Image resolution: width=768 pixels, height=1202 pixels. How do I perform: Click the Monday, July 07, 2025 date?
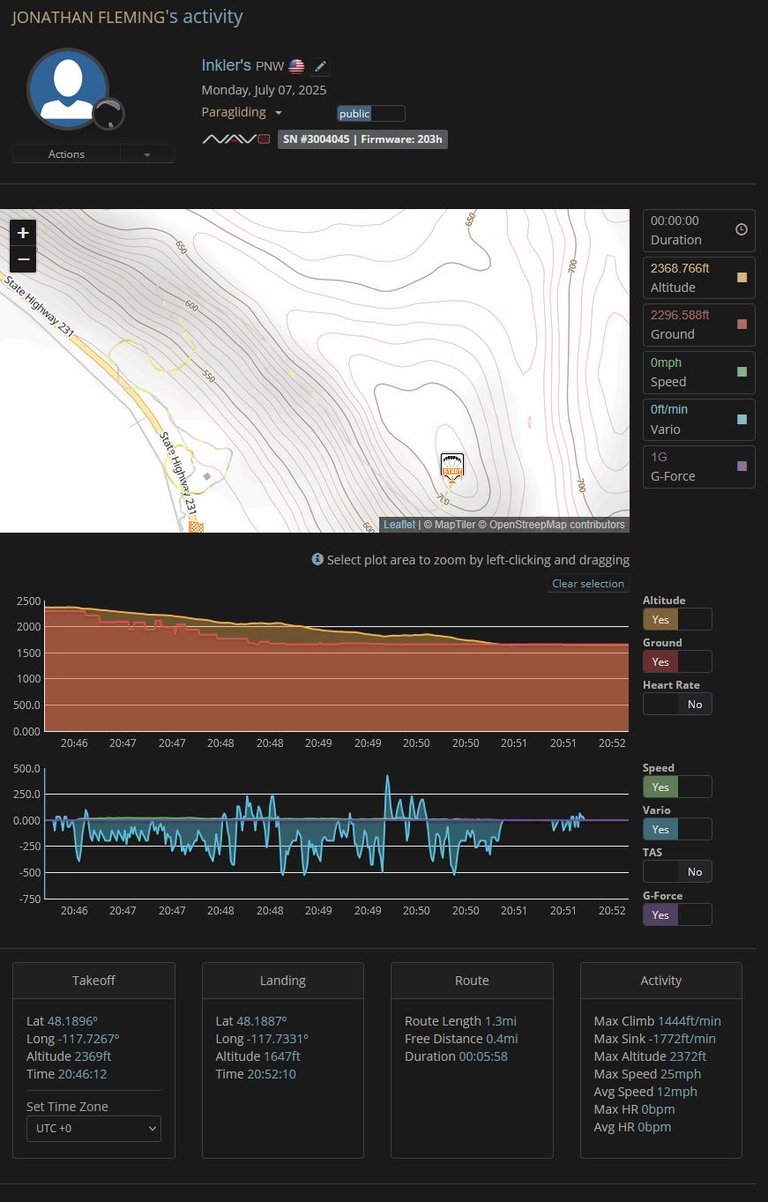[x=264, y=90]
